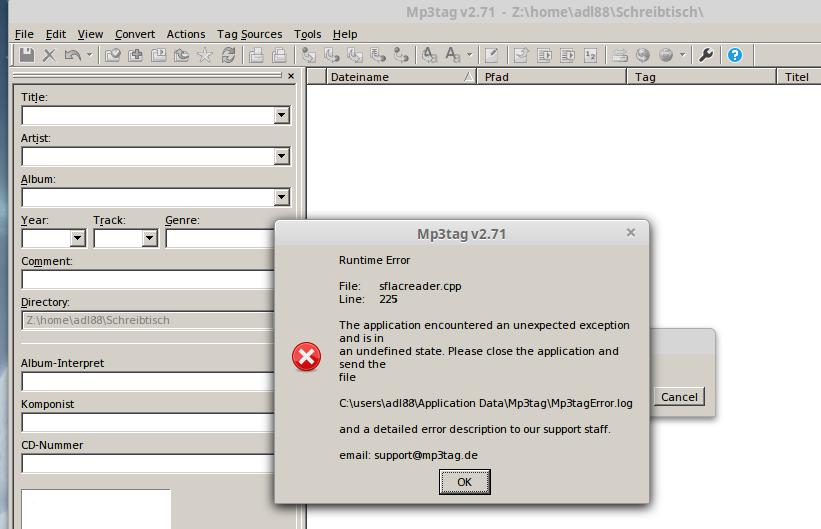The image size is (821, 529).
Task: Open the Help menu
Action: pyautogui.click(x=345, y=34)
